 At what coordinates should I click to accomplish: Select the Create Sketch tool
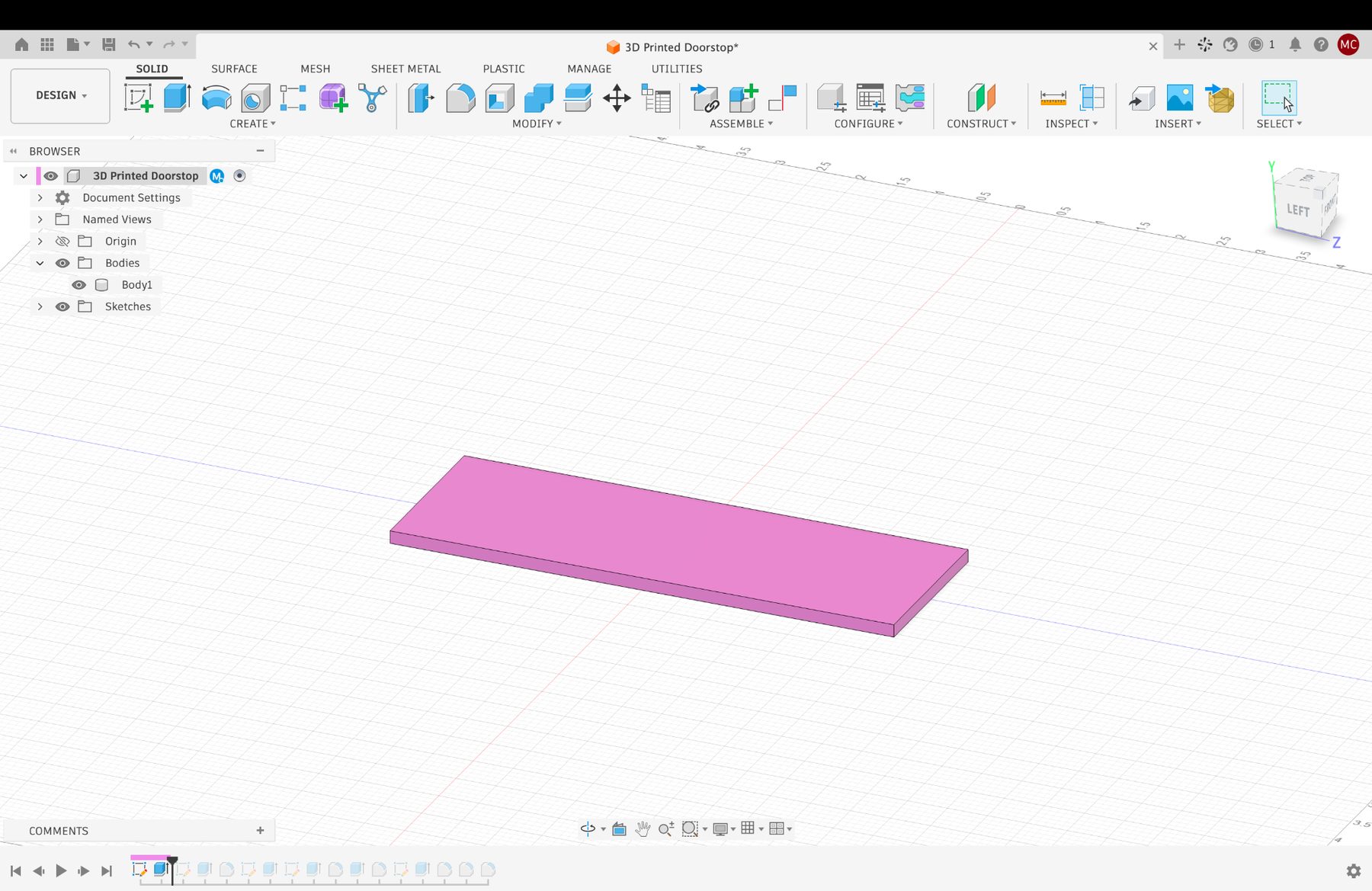(139, 98)
